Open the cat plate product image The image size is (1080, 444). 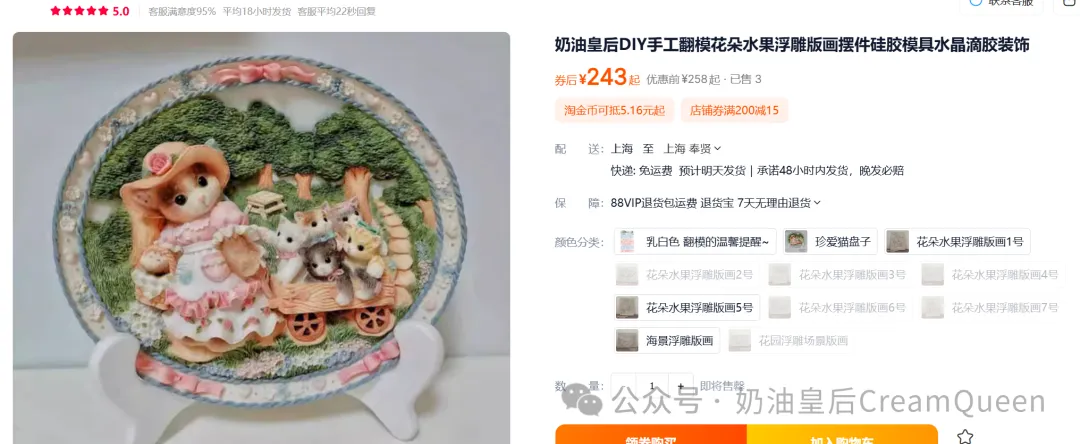point(261,237)
